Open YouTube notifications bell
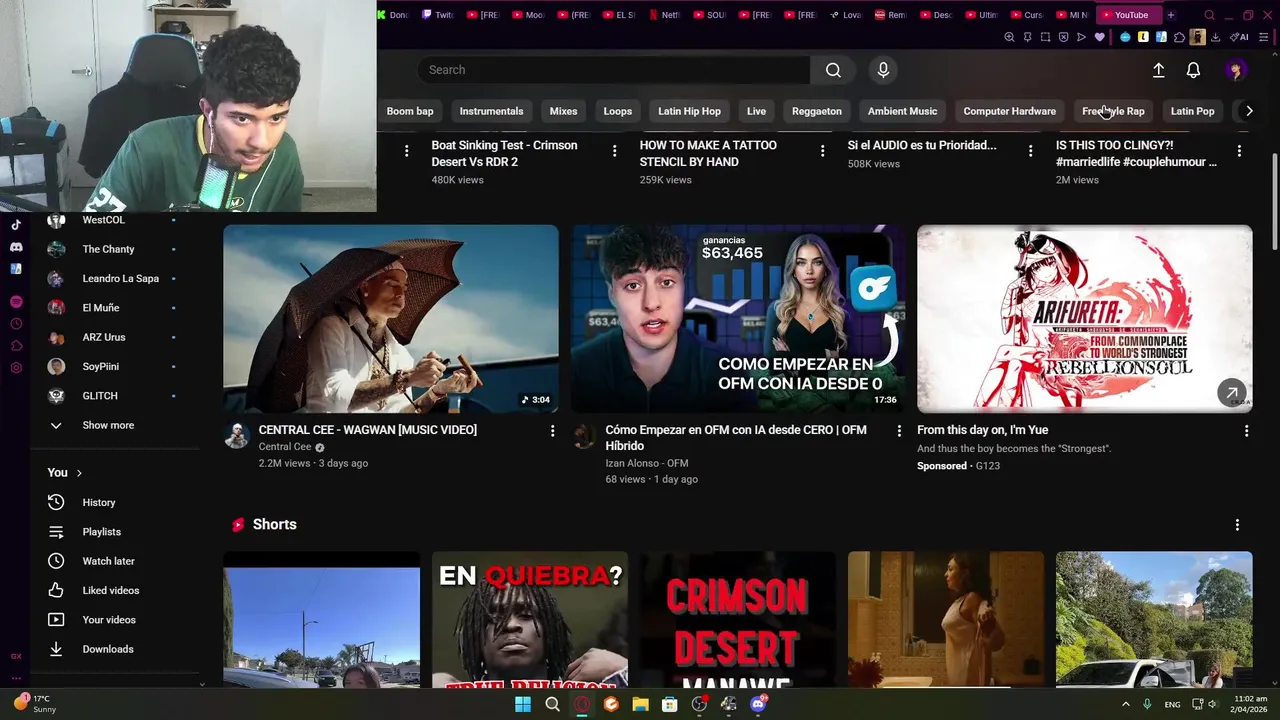Image resolution: width=1280 pixels, height=720 pixels. coord(1193,70)
